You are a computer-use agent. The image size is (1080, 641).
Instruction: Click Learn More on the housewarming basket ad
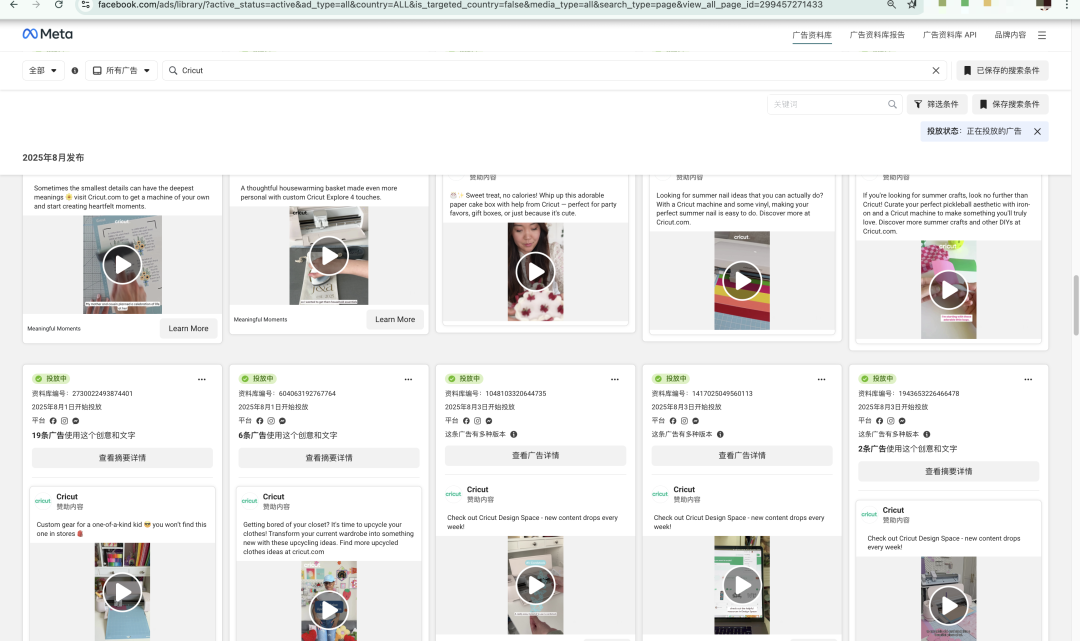[x=395, y=319]
